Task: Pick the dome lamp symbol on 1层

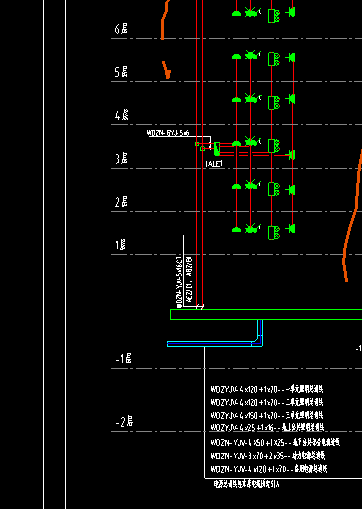Action: 236,230
